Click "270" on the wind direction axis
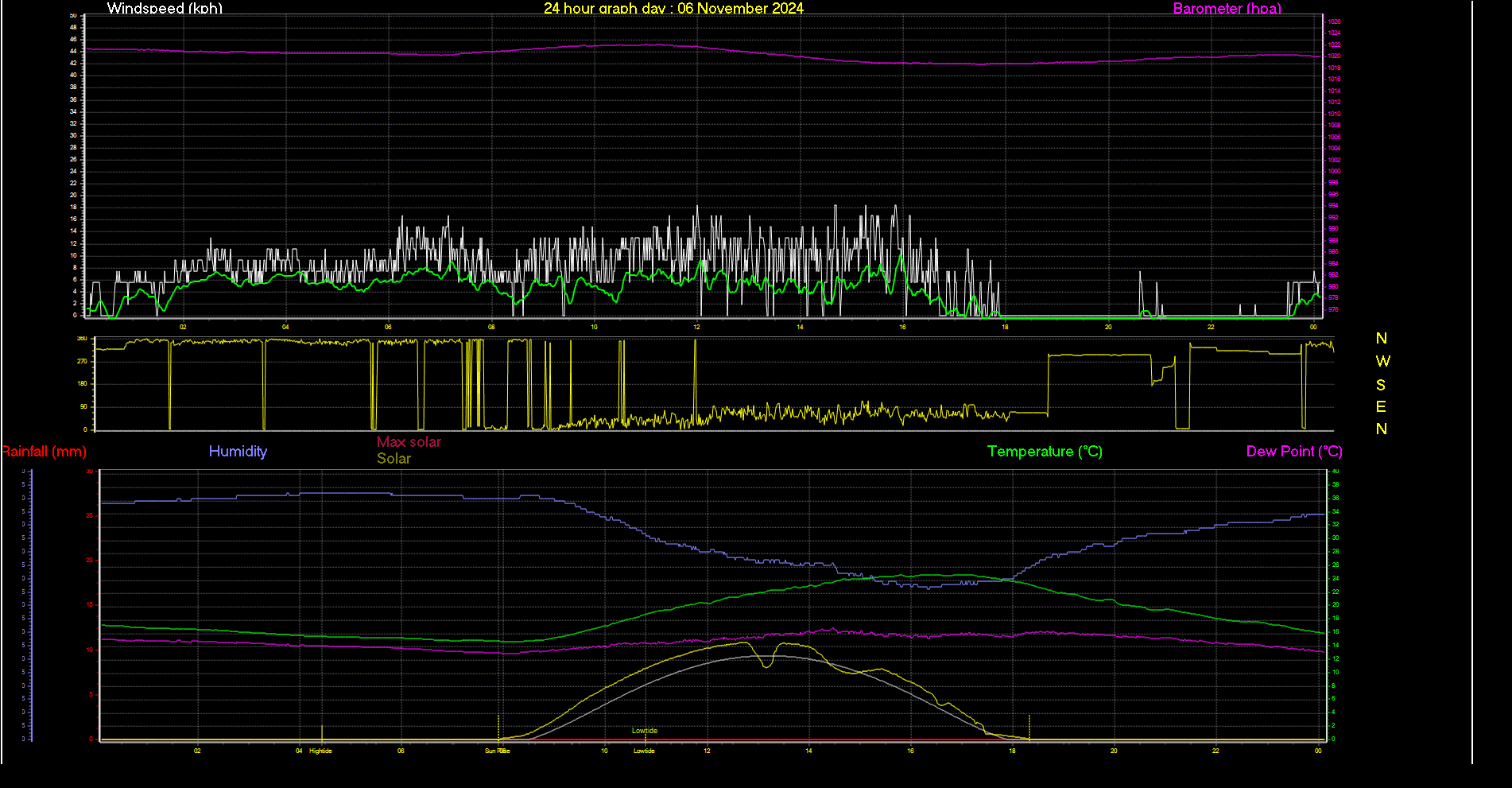 point(82,361)
